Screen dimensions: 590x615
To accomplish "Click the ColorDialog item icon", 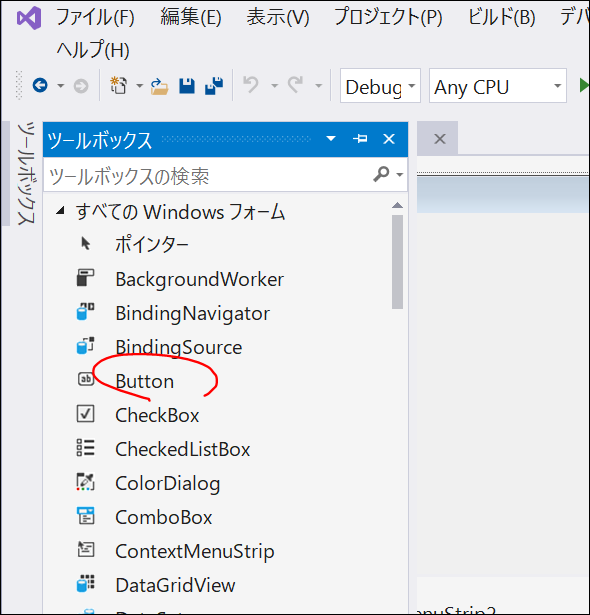I will (x=86, y=482).
